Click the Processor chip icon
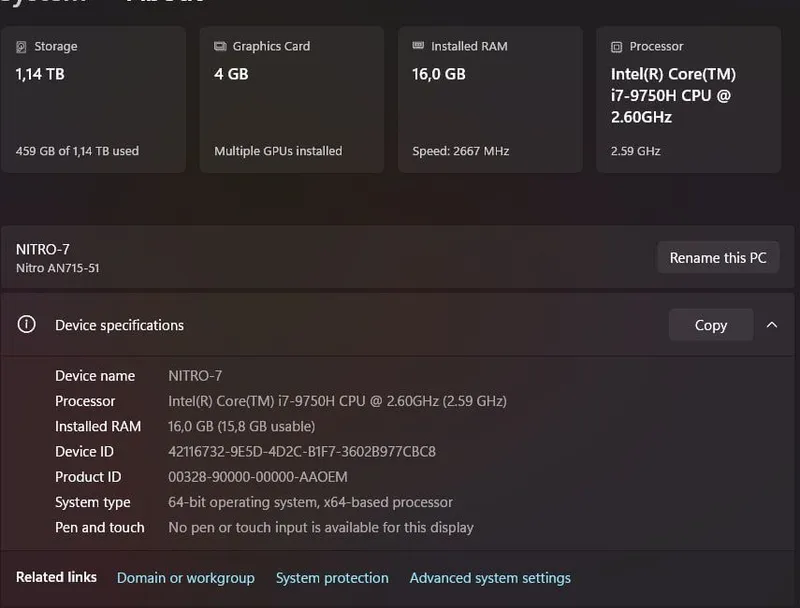This screenshot has width=800, height=608. [616, 47]
